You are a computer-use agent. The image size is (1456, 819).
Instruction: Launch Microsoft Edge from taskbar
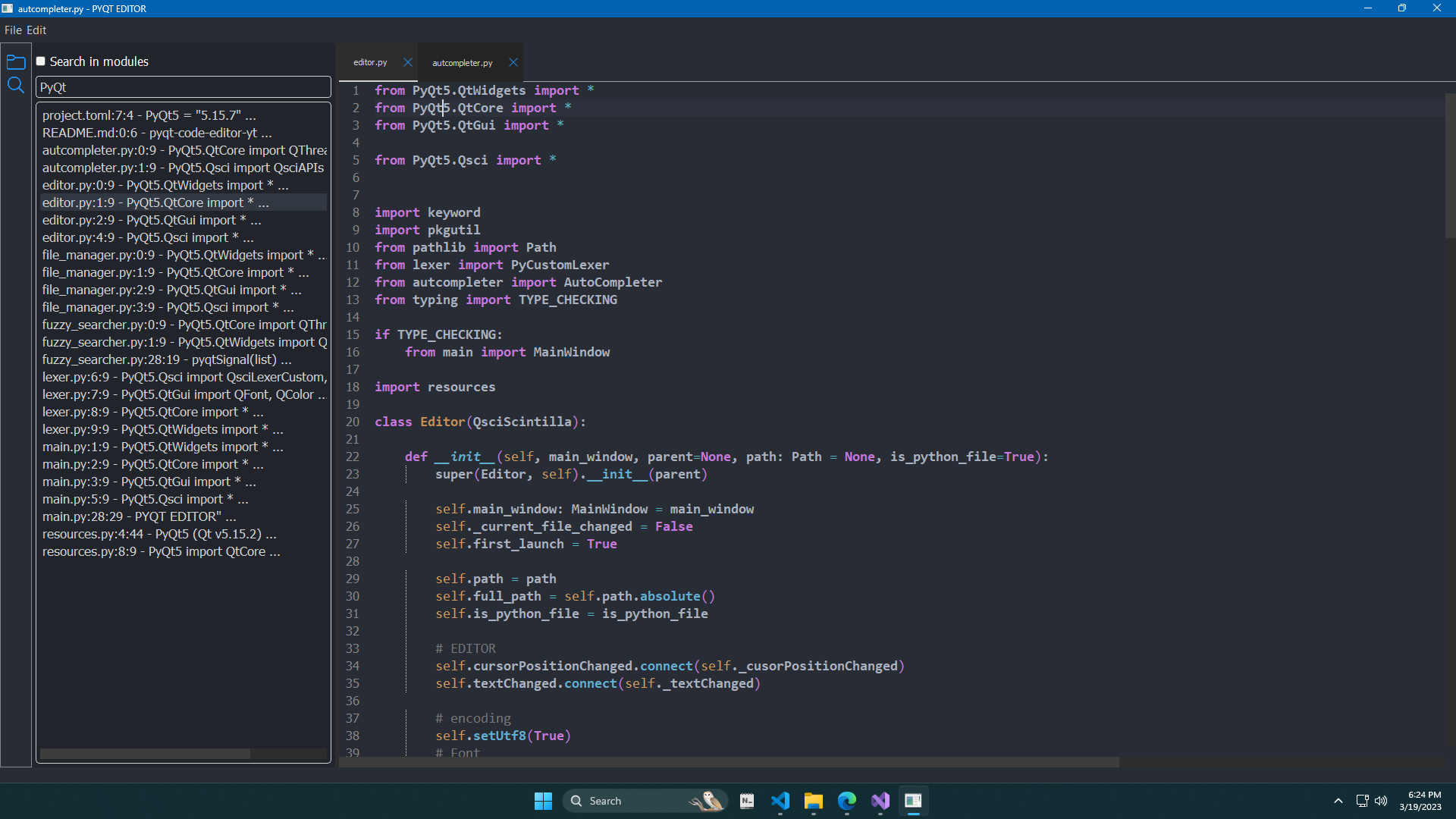[x=847, y=801]
